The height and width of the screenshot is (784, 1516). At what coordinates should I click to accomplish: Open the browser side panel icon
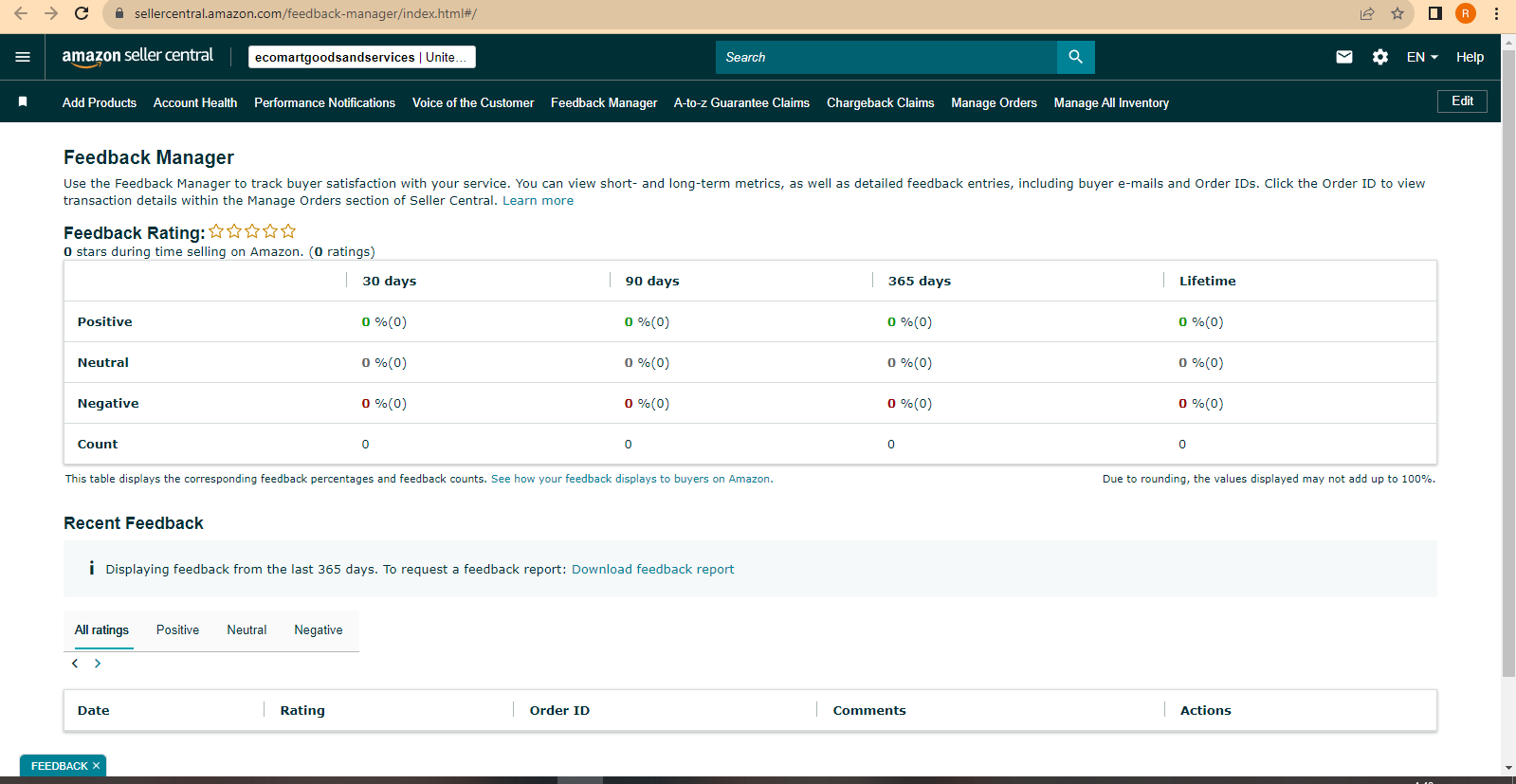[x=1435, y=13]
